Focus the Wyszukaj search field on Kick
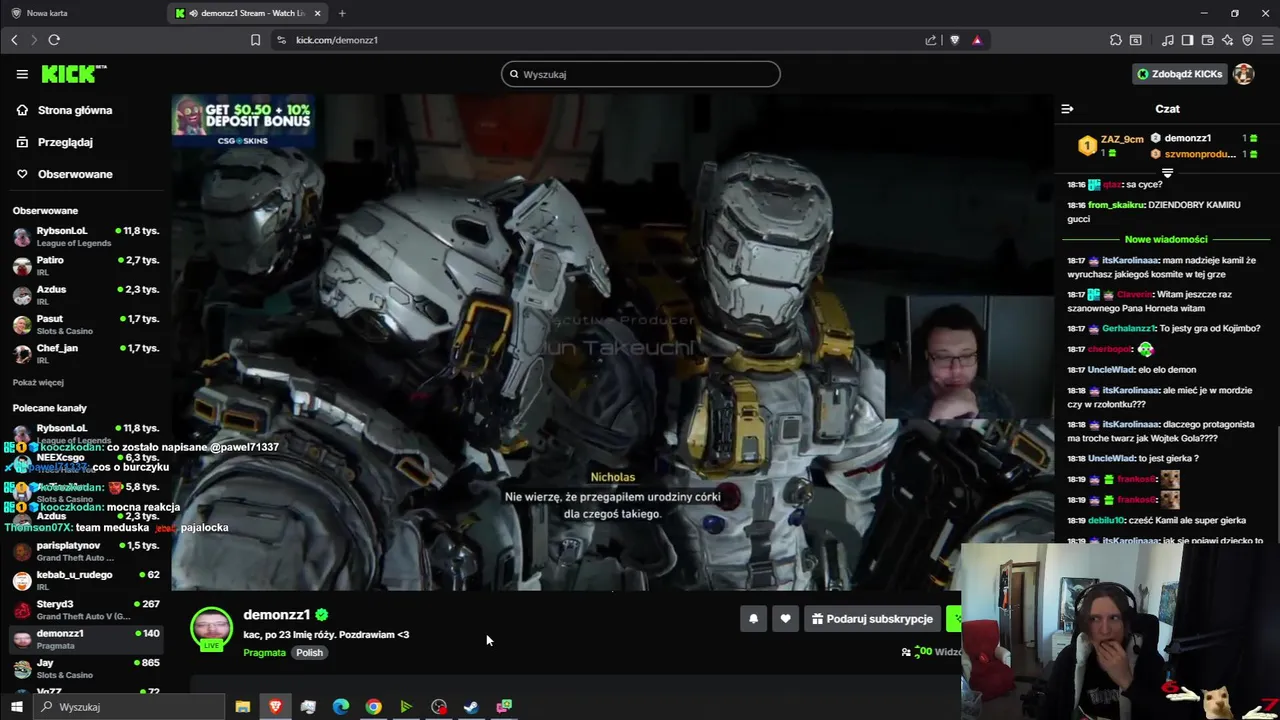This screenshot has height=720, width=1280. click(x=641, y=74)
